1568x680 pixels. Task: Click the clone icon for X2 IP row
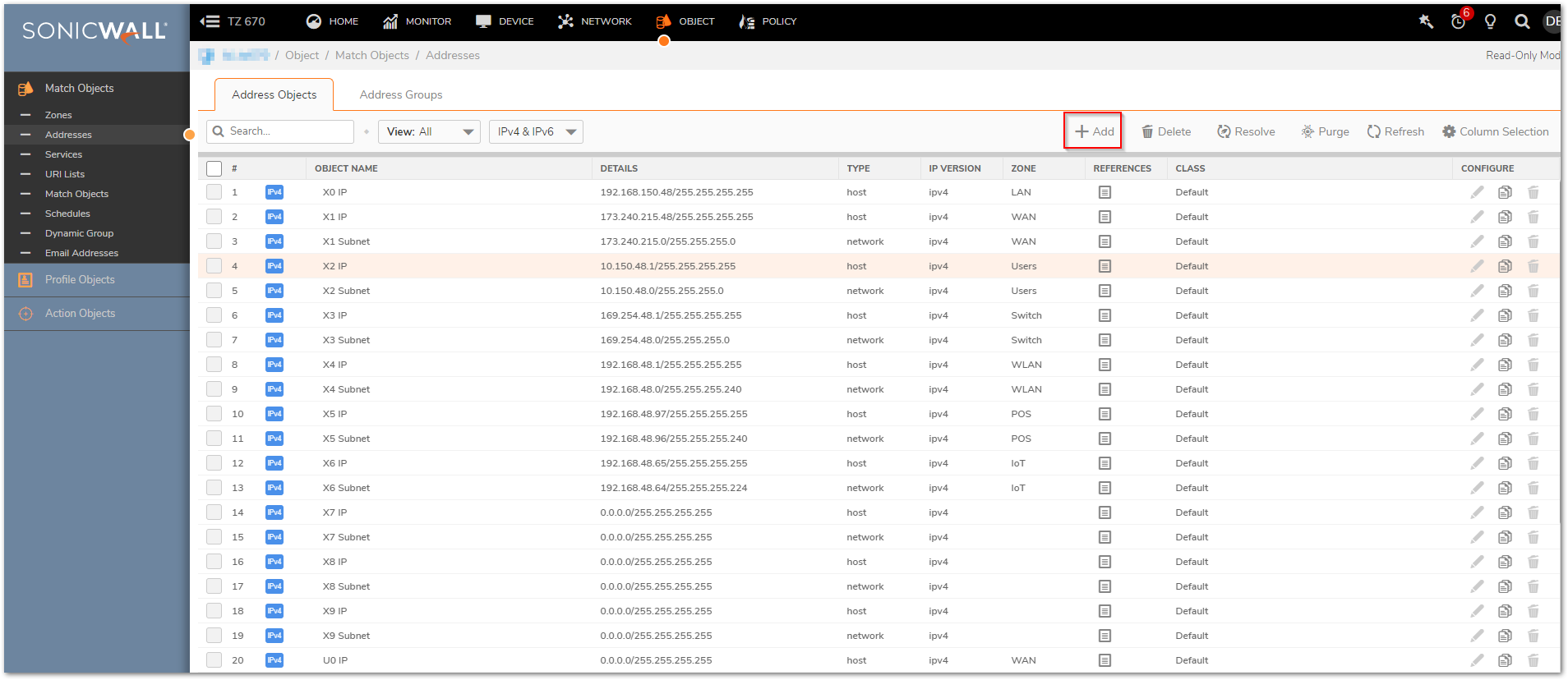pyautogui.click(x=1505, y=266)
